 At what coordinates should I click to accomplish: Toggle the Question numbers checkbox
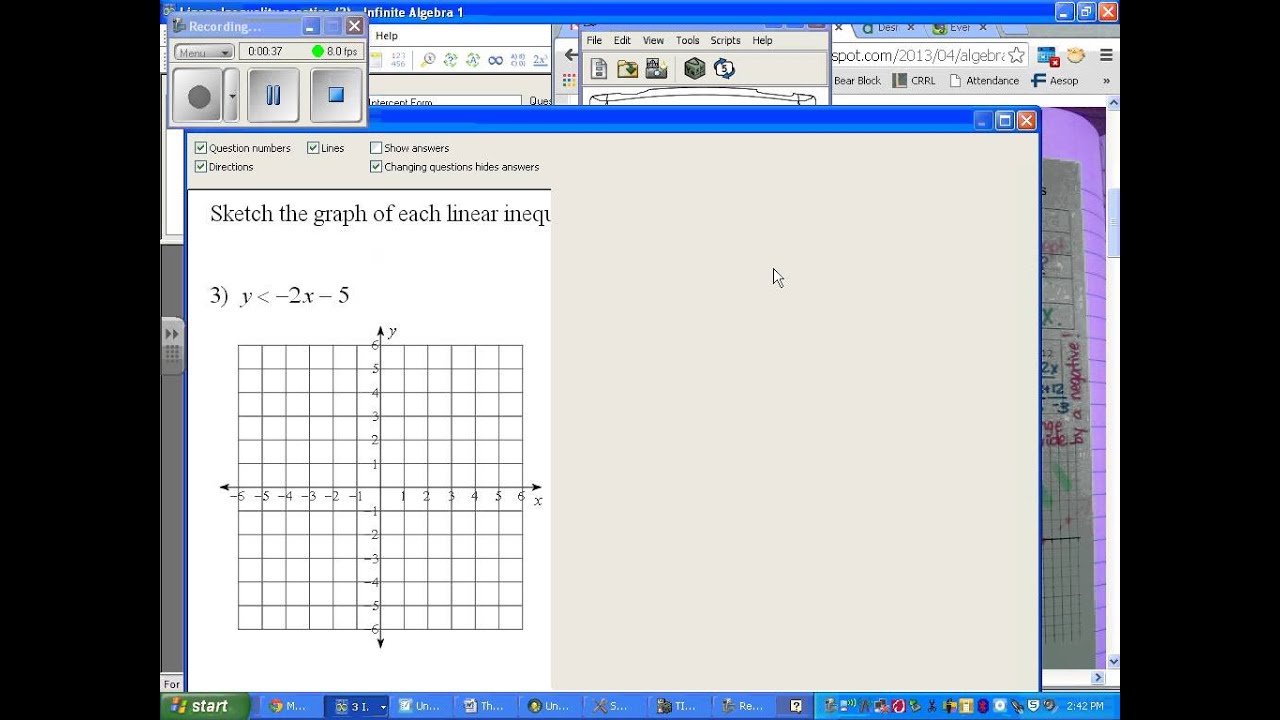(x=200, y=148)
